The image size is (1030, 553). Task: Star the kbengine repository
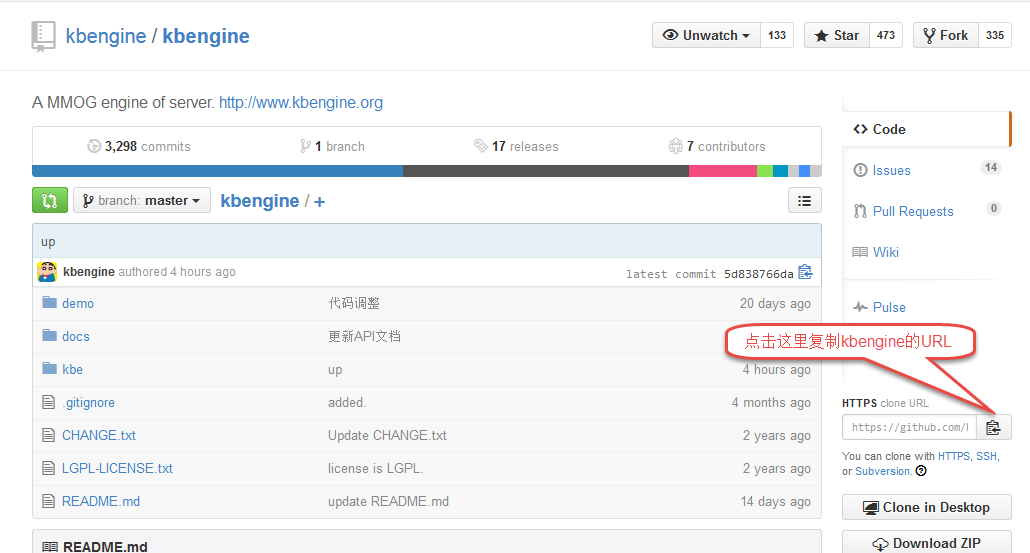coord(837,35)
